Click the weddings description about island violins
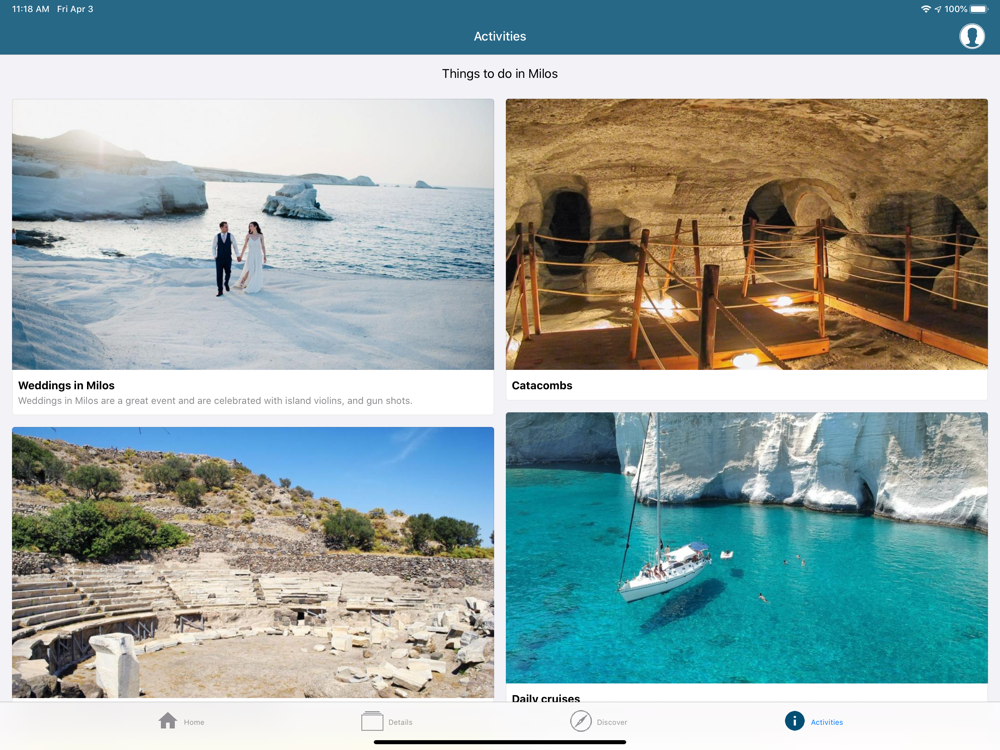 pyautogui.click(x=215, y=401)
